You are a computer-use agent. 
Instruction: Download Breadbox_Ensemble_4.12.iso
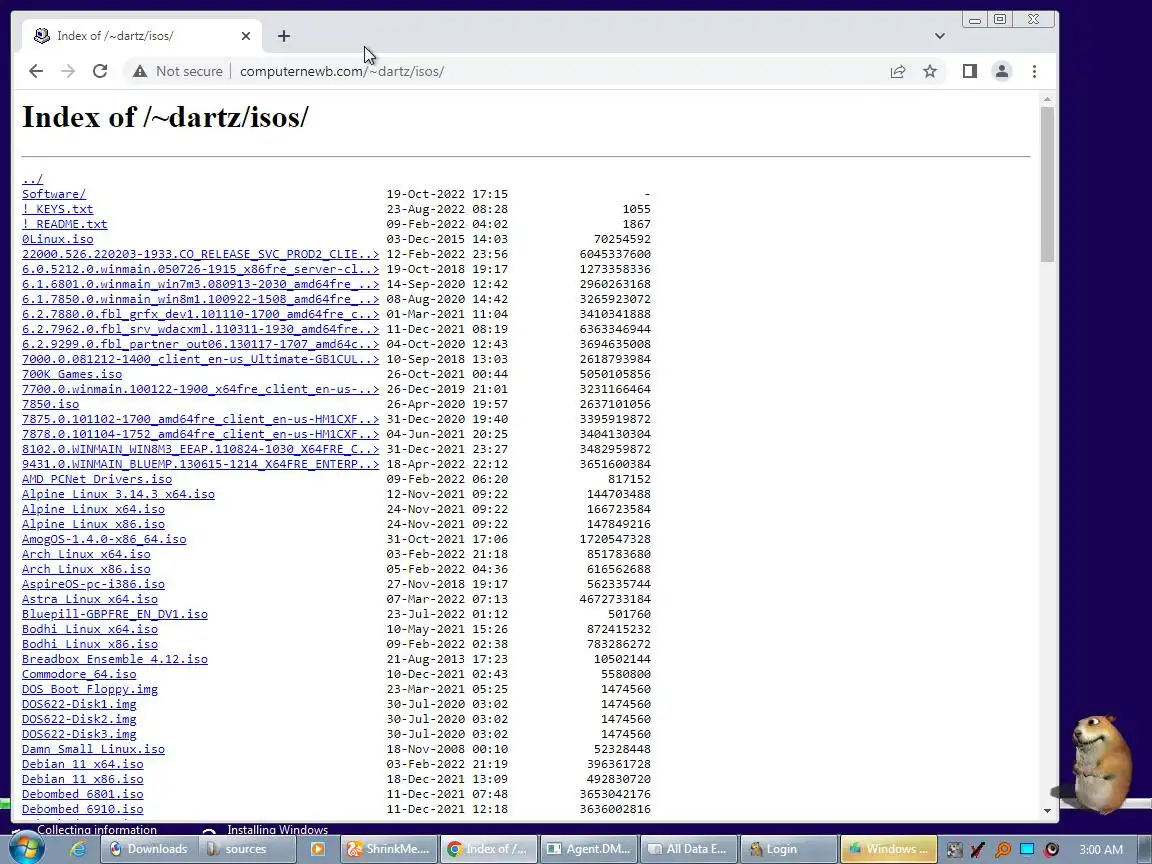click(115, 659)
